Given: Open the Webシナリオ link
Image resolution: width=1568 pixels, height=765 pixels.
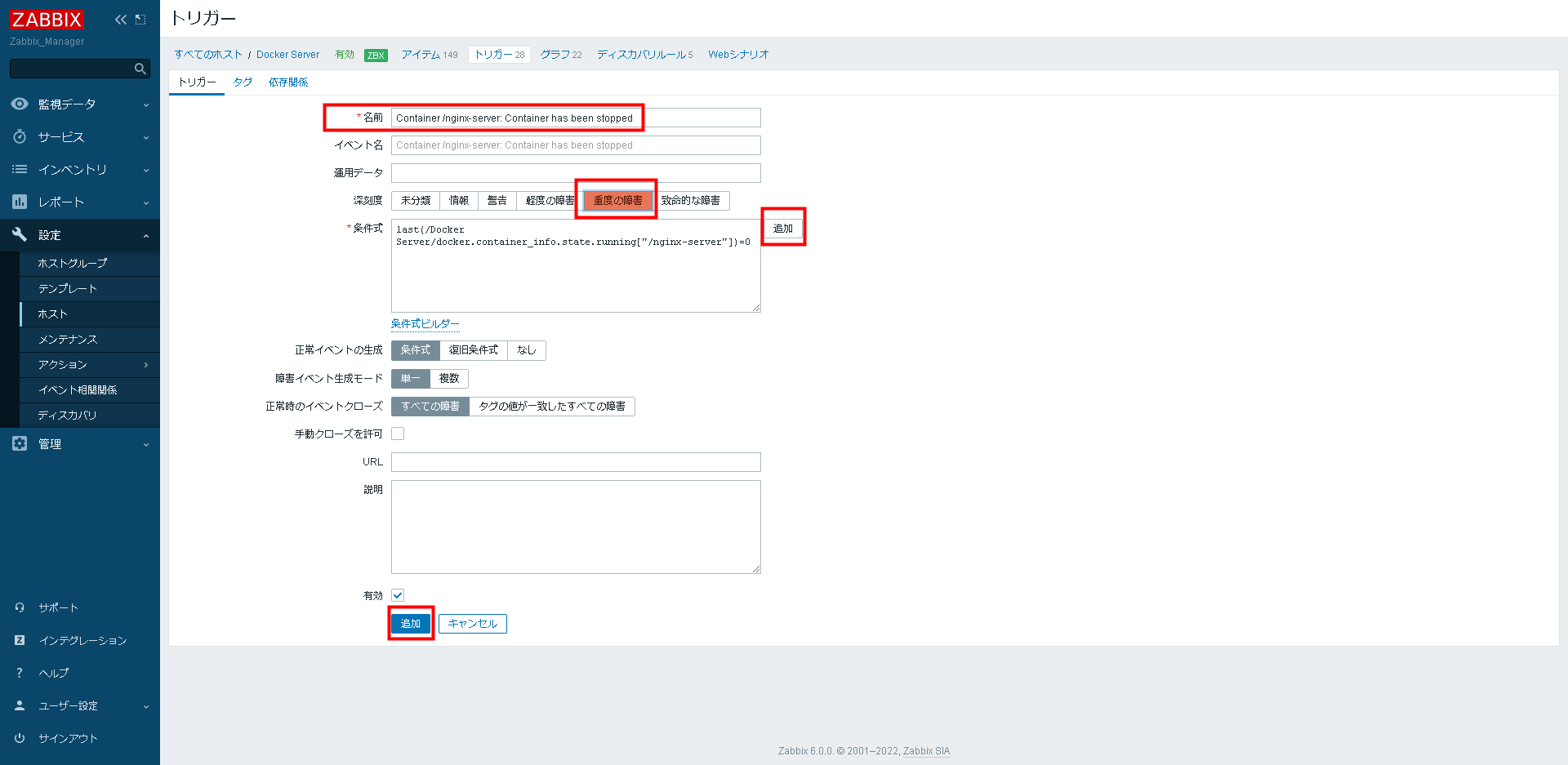Looking at the screenshot, I should [x=738, y=55].
